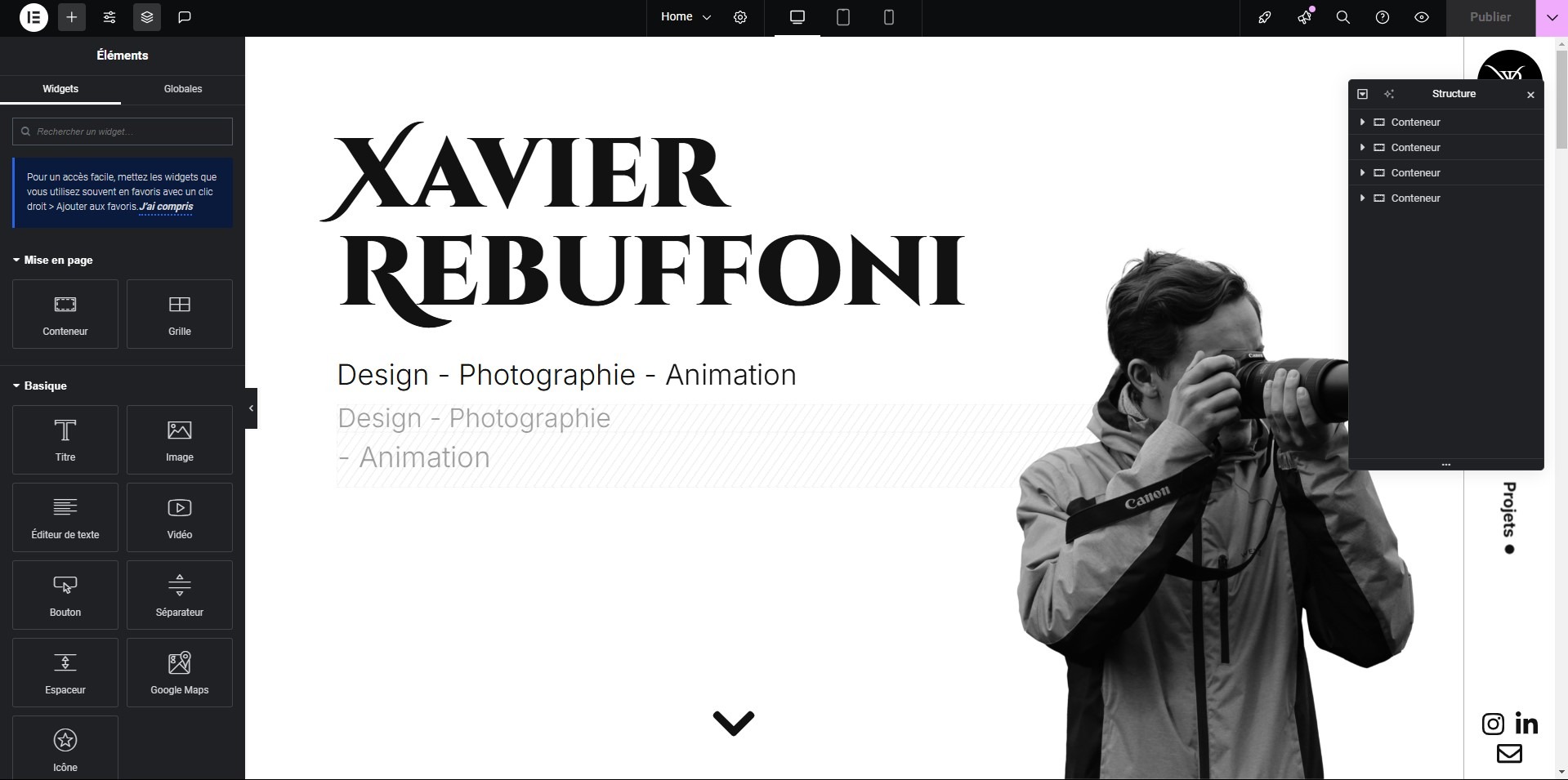Open page settings gear icon

click(740, 17)
